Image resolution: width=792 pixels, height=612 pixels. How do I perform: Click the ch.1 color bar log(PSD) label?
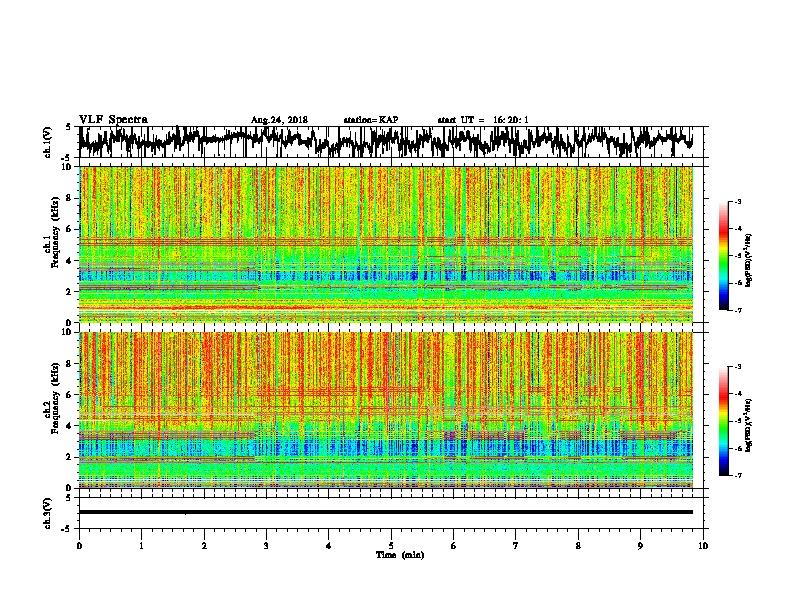point(749,261)
